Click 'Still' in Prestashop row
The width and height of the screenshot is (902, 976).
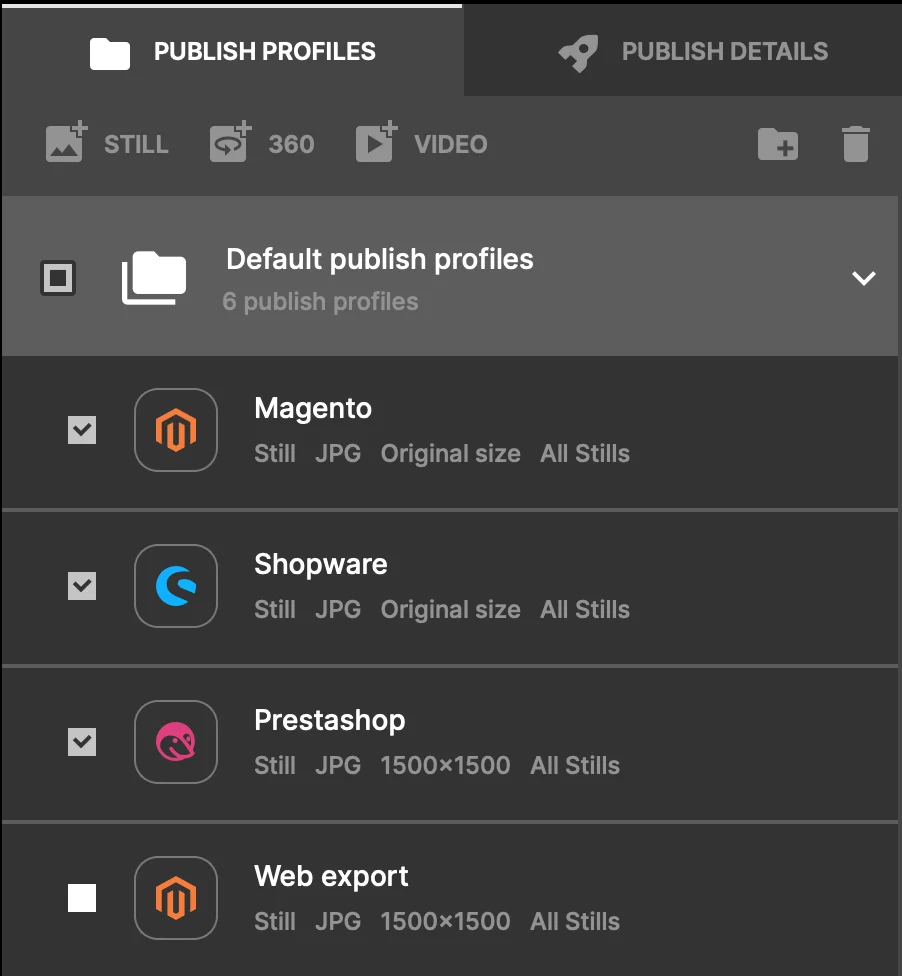point(275,766)
